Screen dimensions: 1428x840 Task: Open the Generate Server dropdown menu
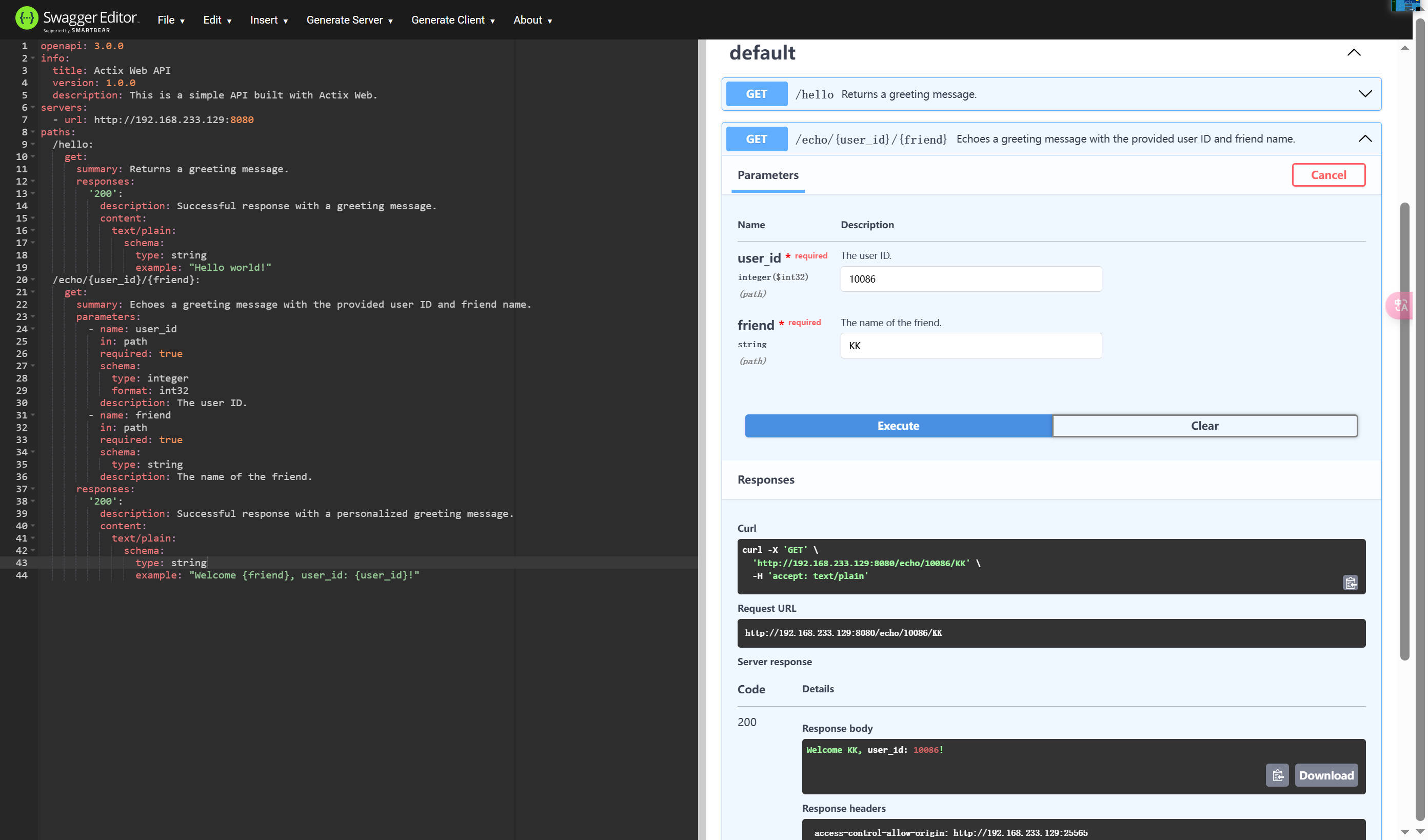(349, 21)
